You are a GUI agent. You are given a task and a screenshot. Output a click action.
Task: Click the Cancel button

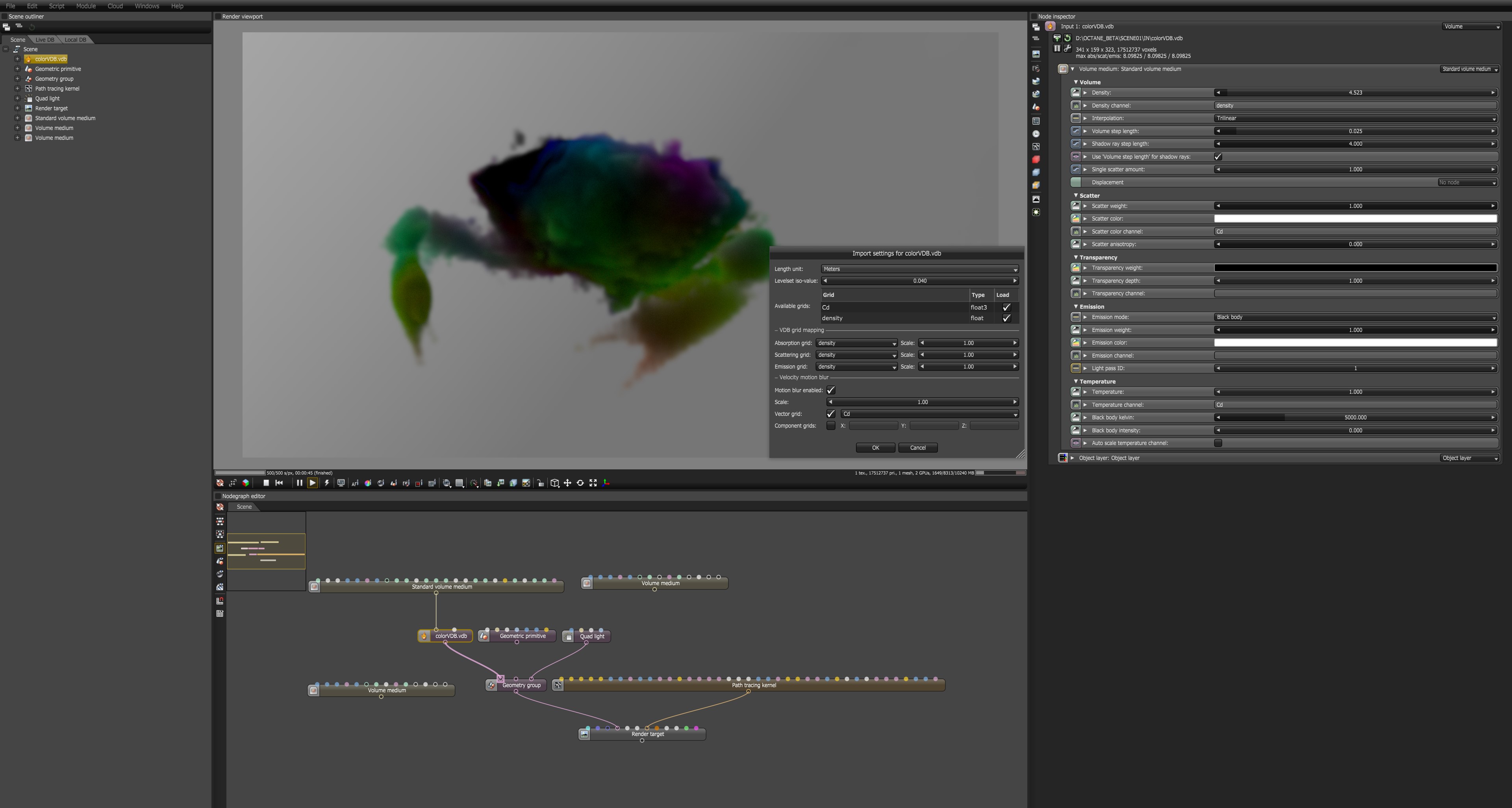917,448
